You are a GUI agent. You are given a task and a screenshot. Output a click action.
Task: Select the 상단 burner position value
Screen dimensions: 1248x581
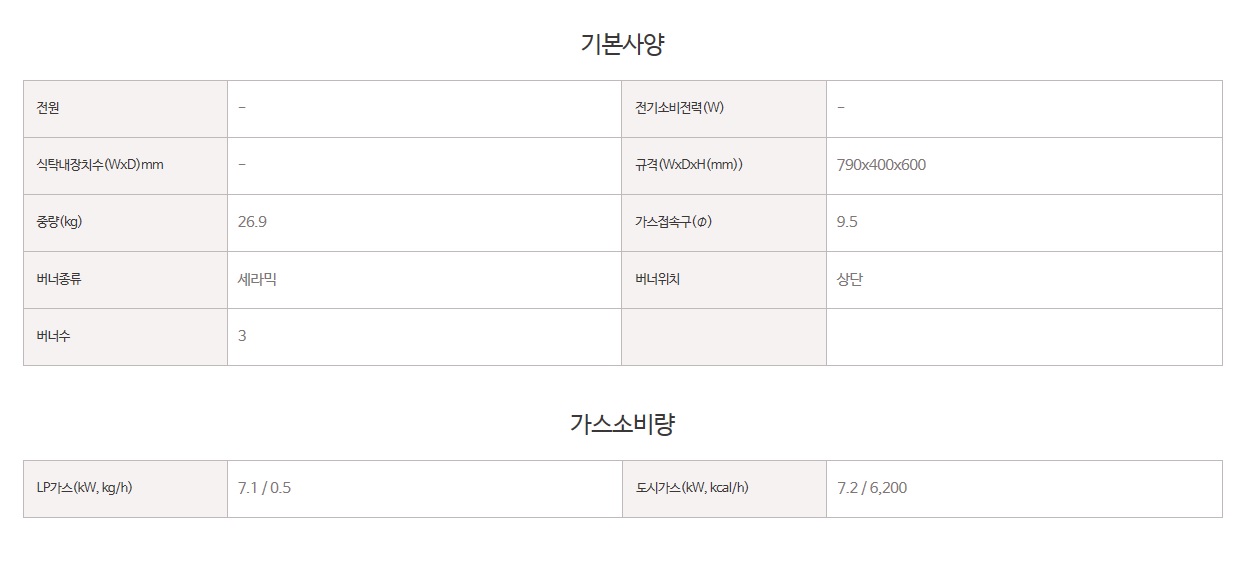[850, 279]
